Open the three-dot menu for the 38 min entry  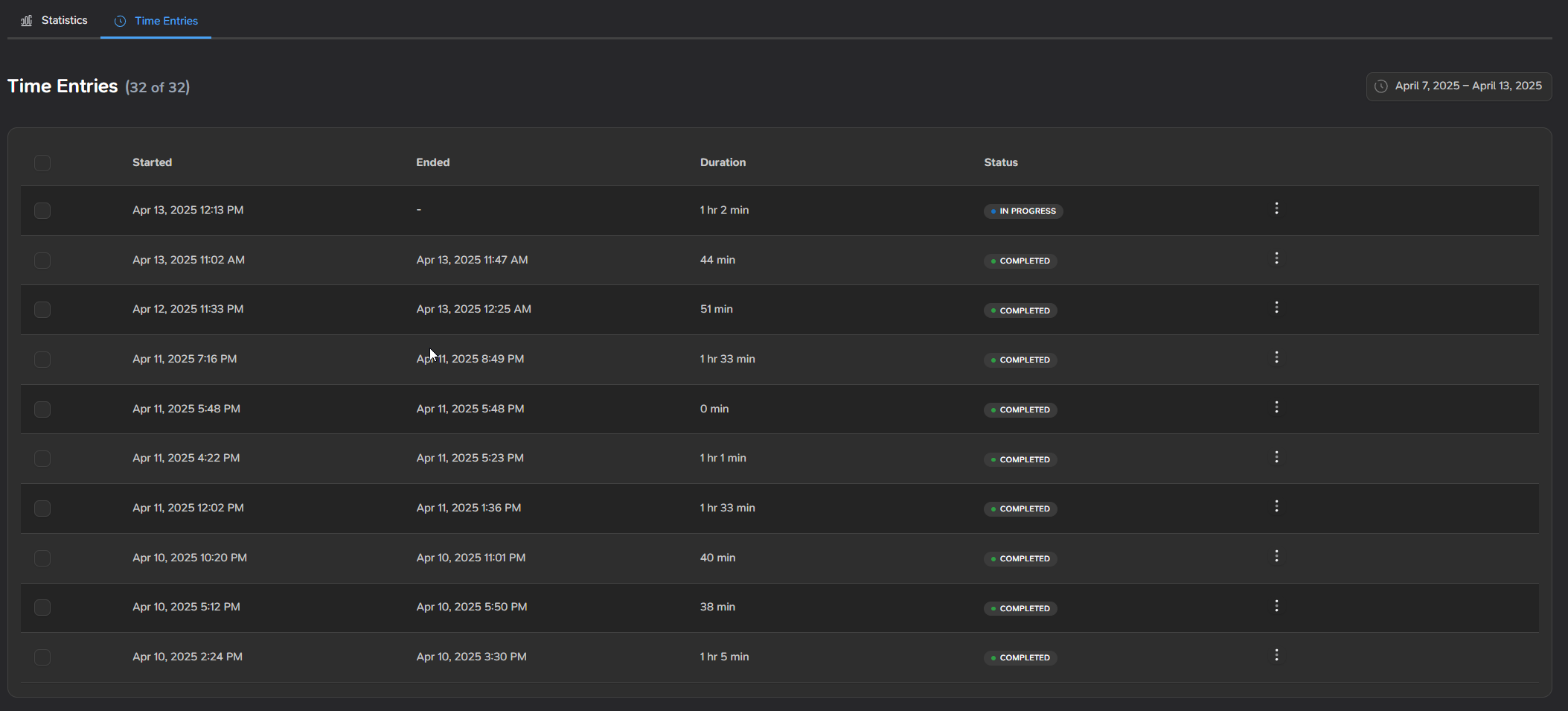click(1276, 605)
